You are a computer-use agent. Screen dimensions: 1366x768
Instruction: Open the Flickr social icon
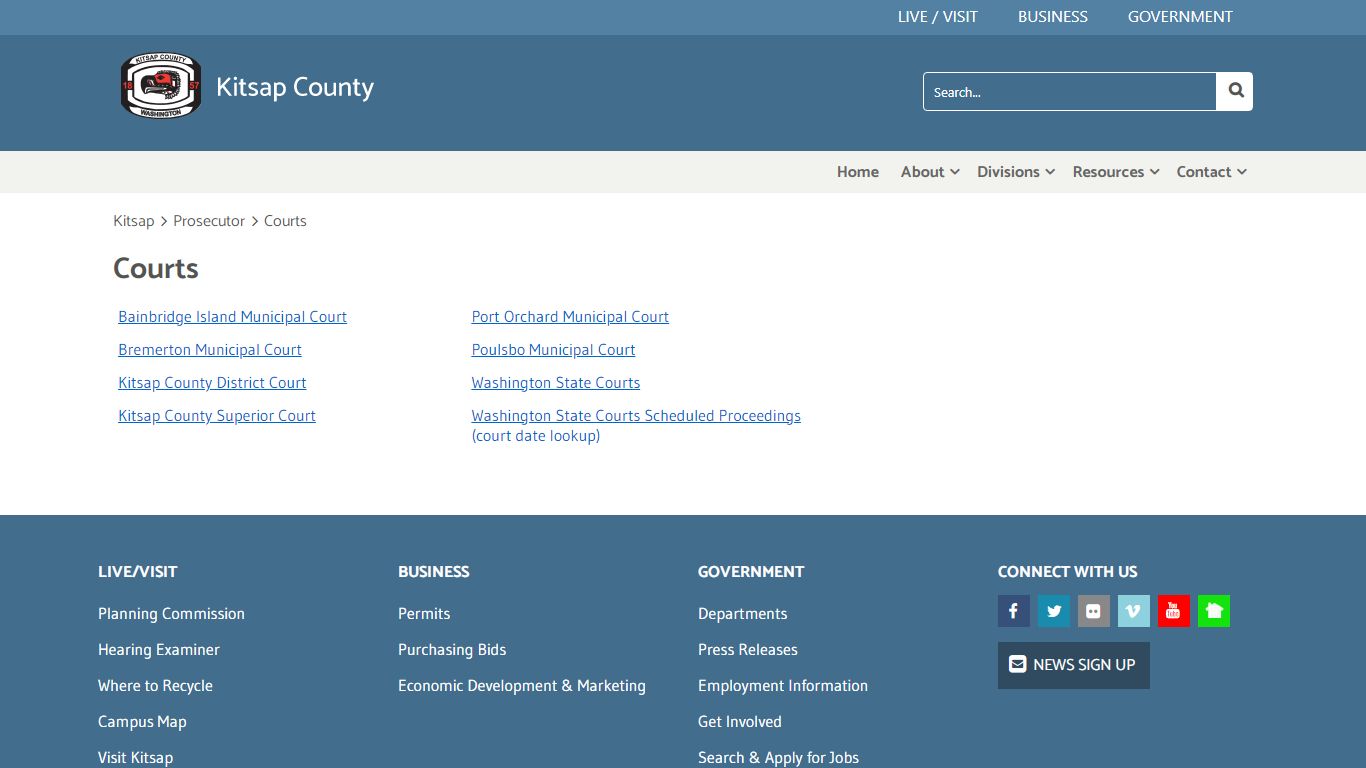coord(1093,611)
